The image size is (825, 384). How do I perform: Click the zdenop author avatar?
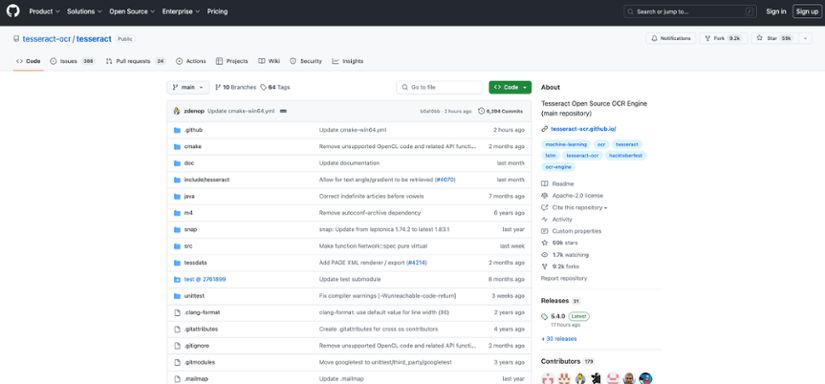pos(177,111)
